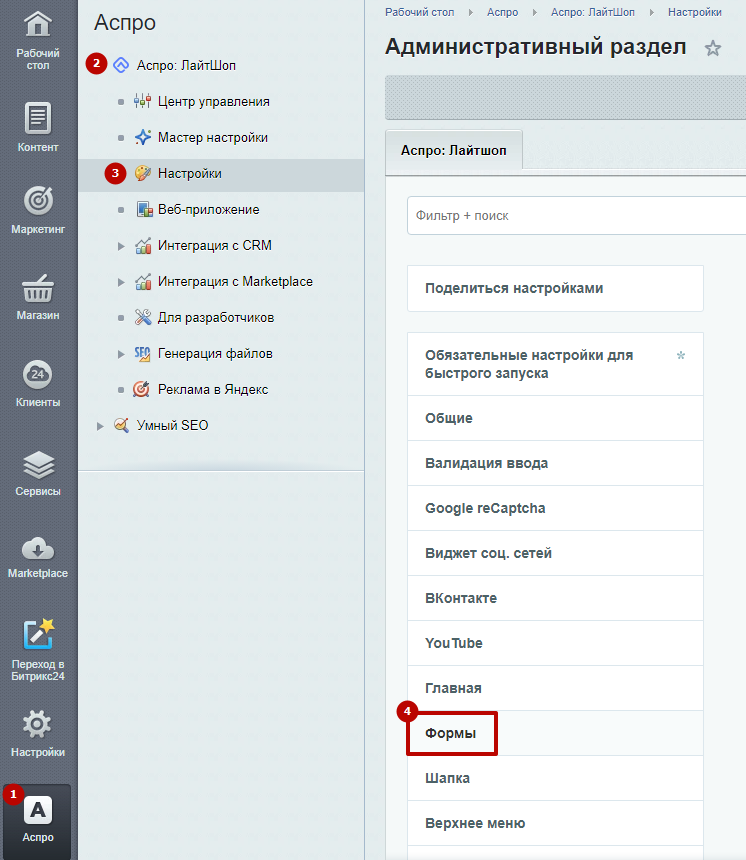Screen dimensions: 746x860
Task: Expand the Умный SEO branch
Action: coord(99,426)
